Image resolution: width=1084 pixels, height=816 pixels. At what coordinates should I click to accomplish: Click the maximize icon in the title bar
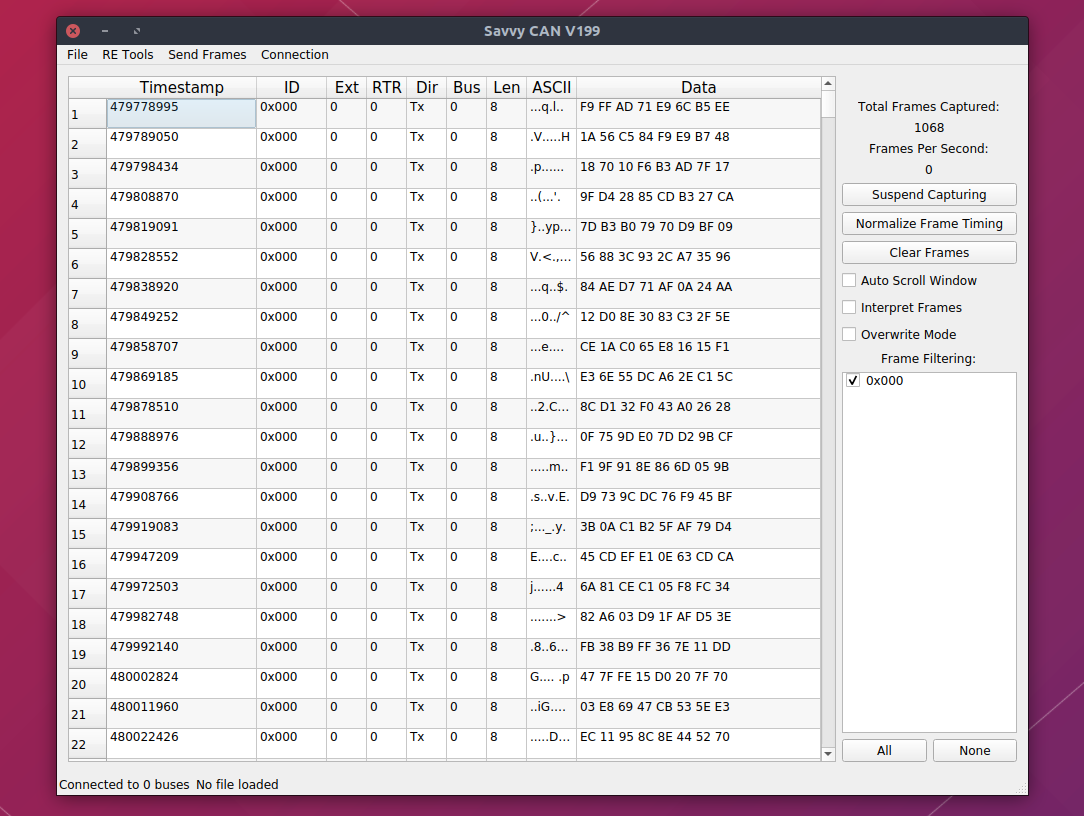pyautogui.click(x=138, y=31)
